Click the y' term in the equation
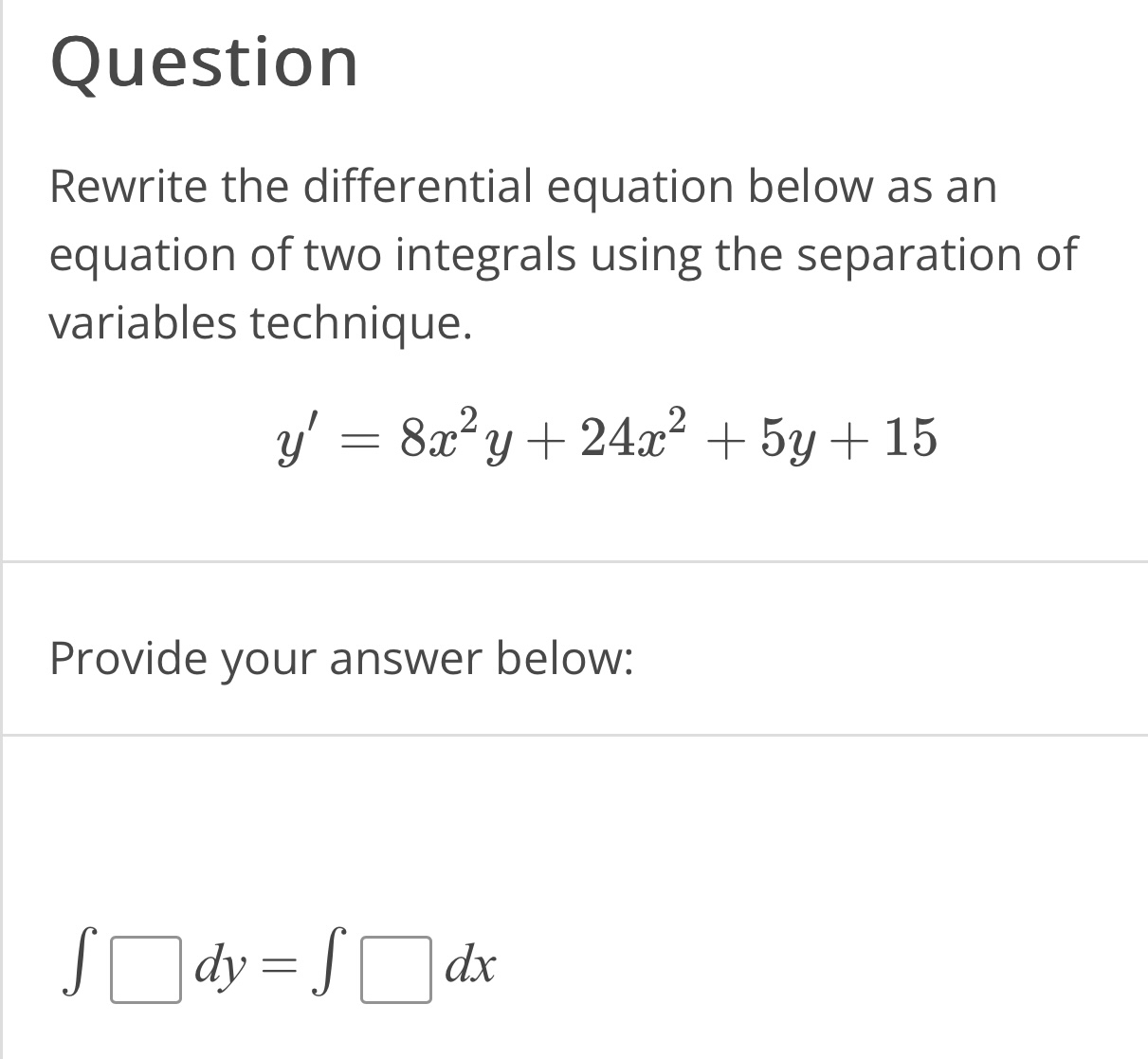Image resolution: width=1148 pixels, height=1059 pixels. (297, 438)
